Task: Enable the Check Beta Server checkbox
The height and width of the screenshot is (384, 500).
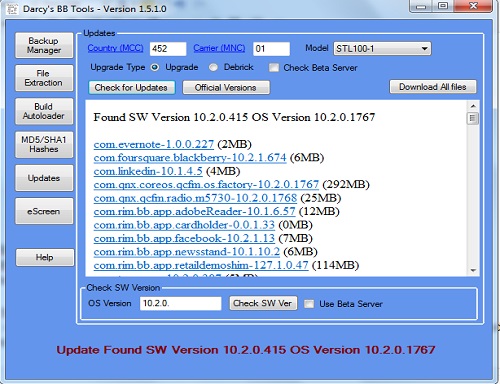Action: point(274,68)
